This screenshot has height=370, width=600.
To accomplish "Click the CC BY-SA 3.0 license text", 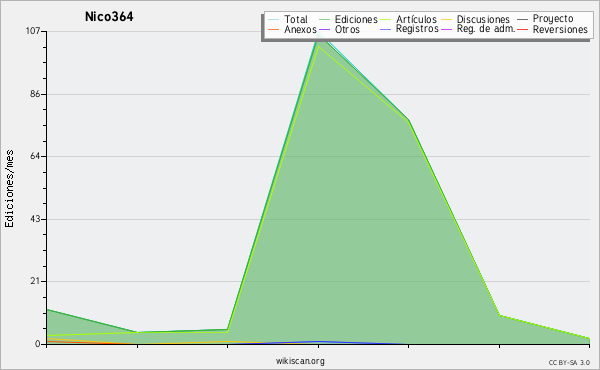I will (x=569, y=363).
